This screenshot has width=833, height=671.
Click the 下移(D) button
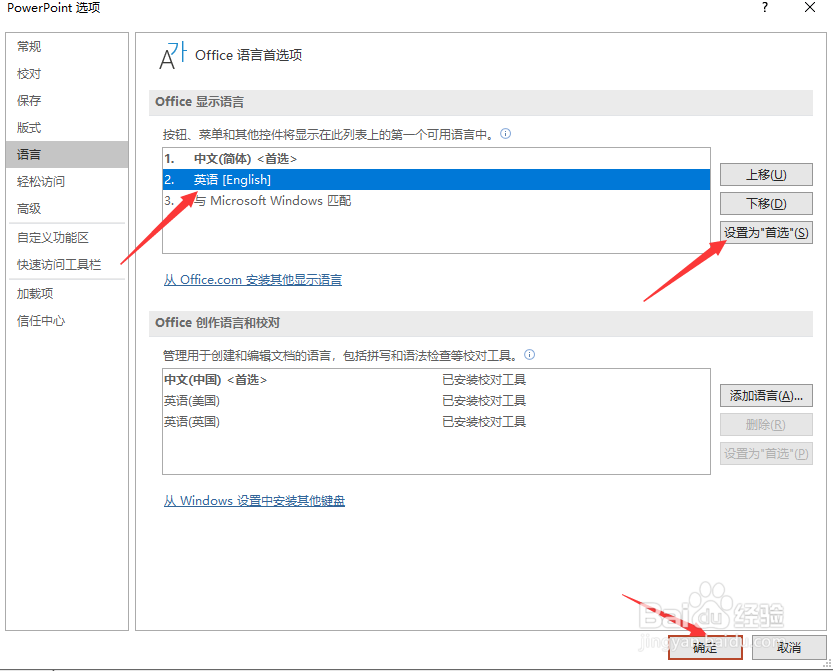pyautogui.click(x=766, y=203)
